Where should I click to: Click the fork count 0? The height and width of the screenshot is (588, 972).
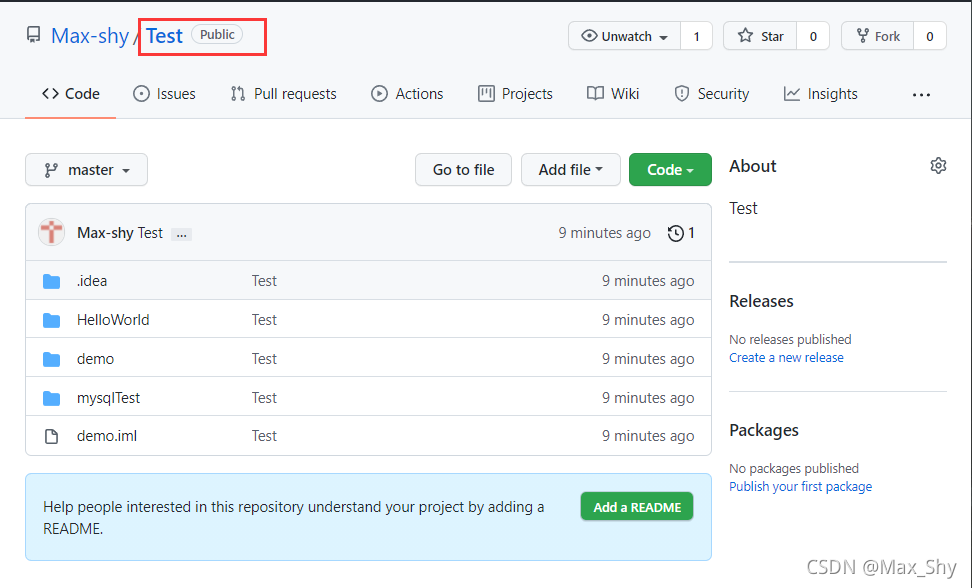929,36
